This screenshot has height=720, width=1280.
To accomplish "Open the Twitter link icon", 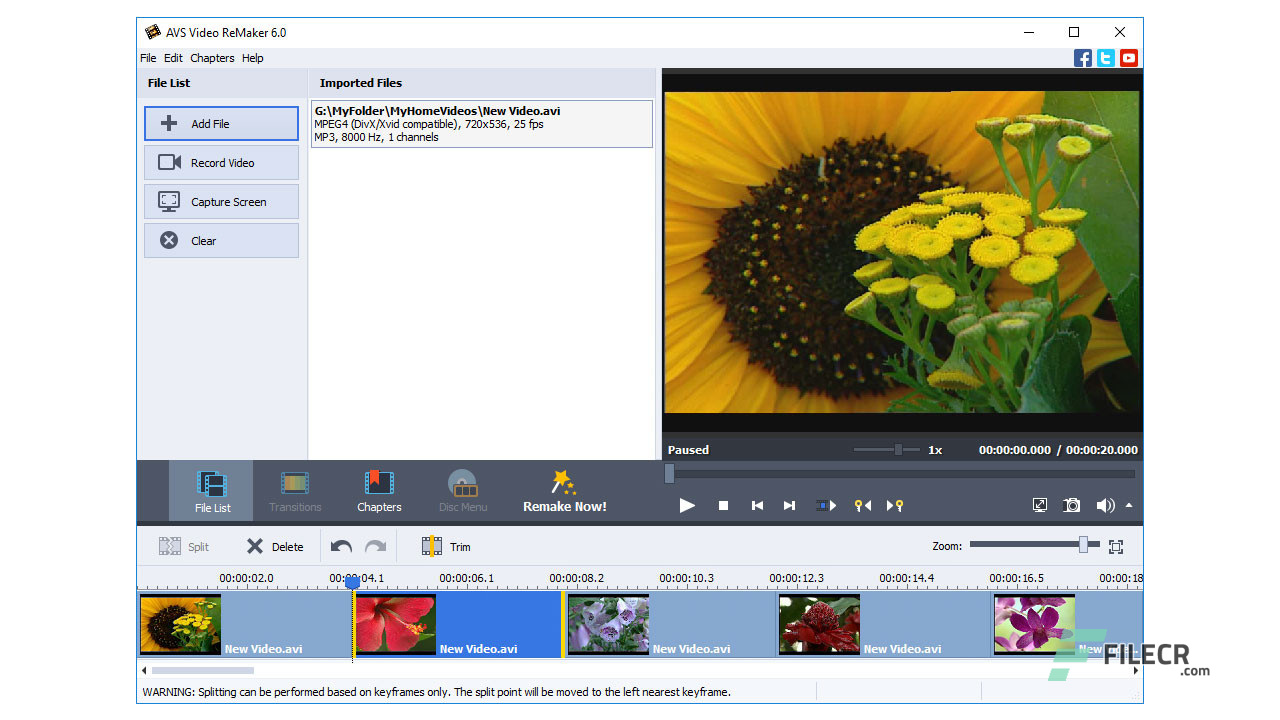I will pyautogui.click(x=1106, y=58).
